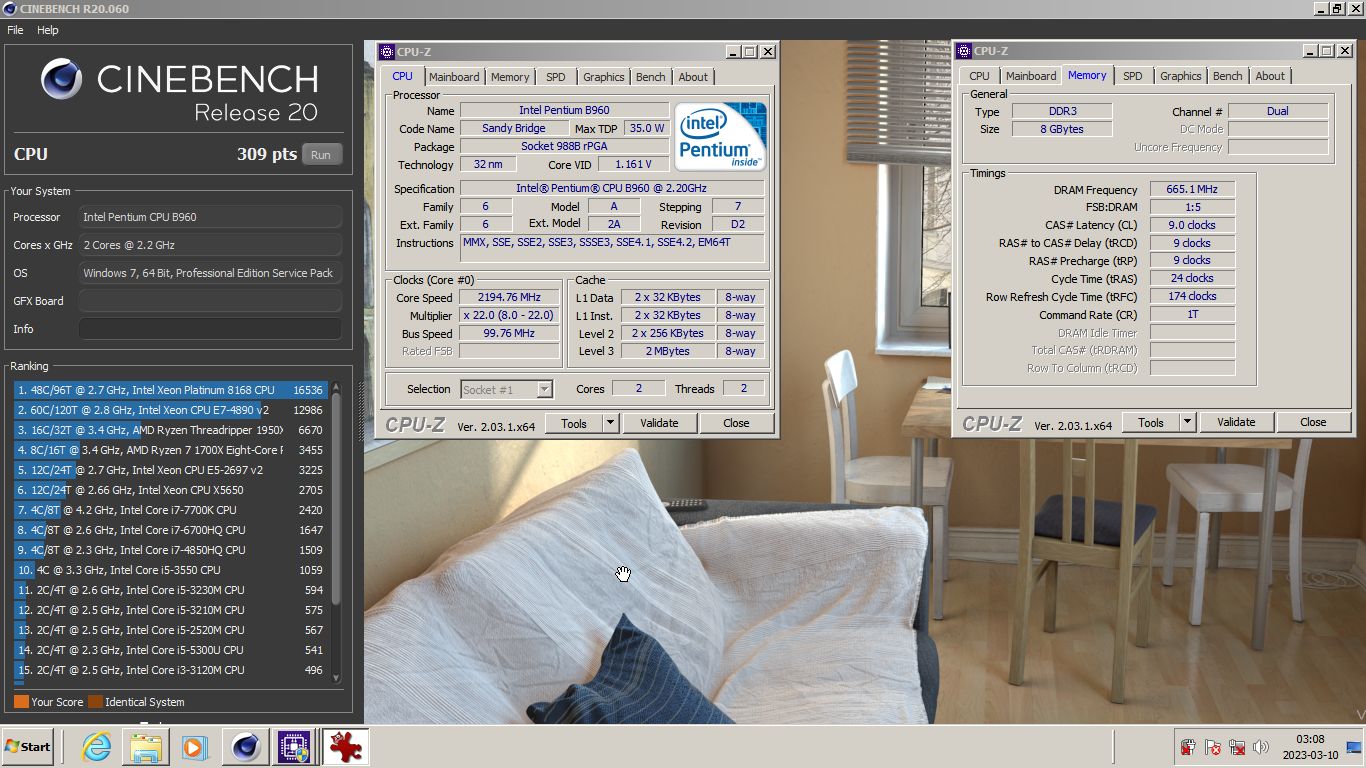Run the CPU benchmark
This screenshot has width=1366, height=768.
(x=321, y=155)
